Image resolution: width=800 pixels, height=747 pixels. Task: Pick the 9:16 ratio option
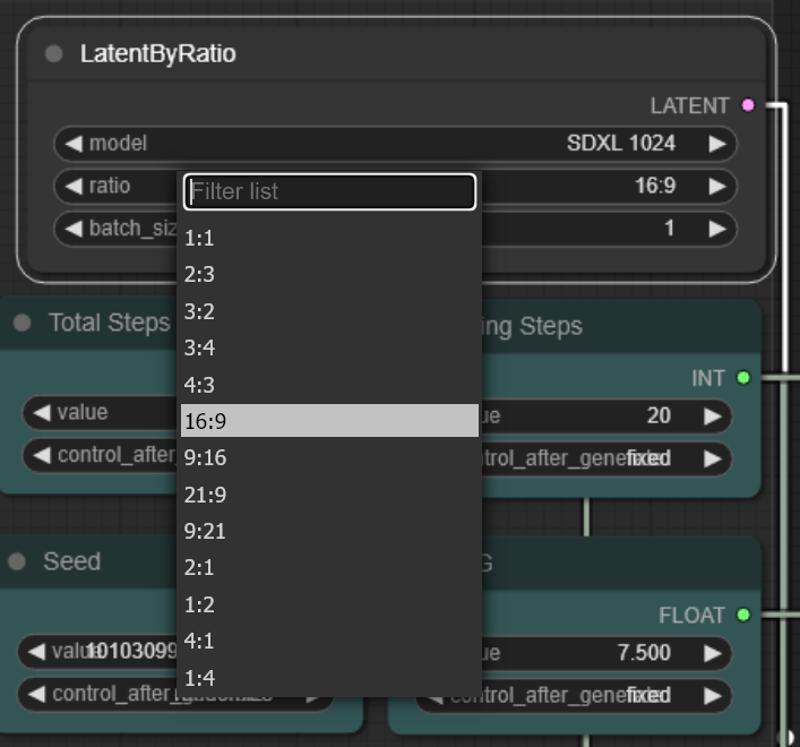pyautogui.click(x=330, y=458)
